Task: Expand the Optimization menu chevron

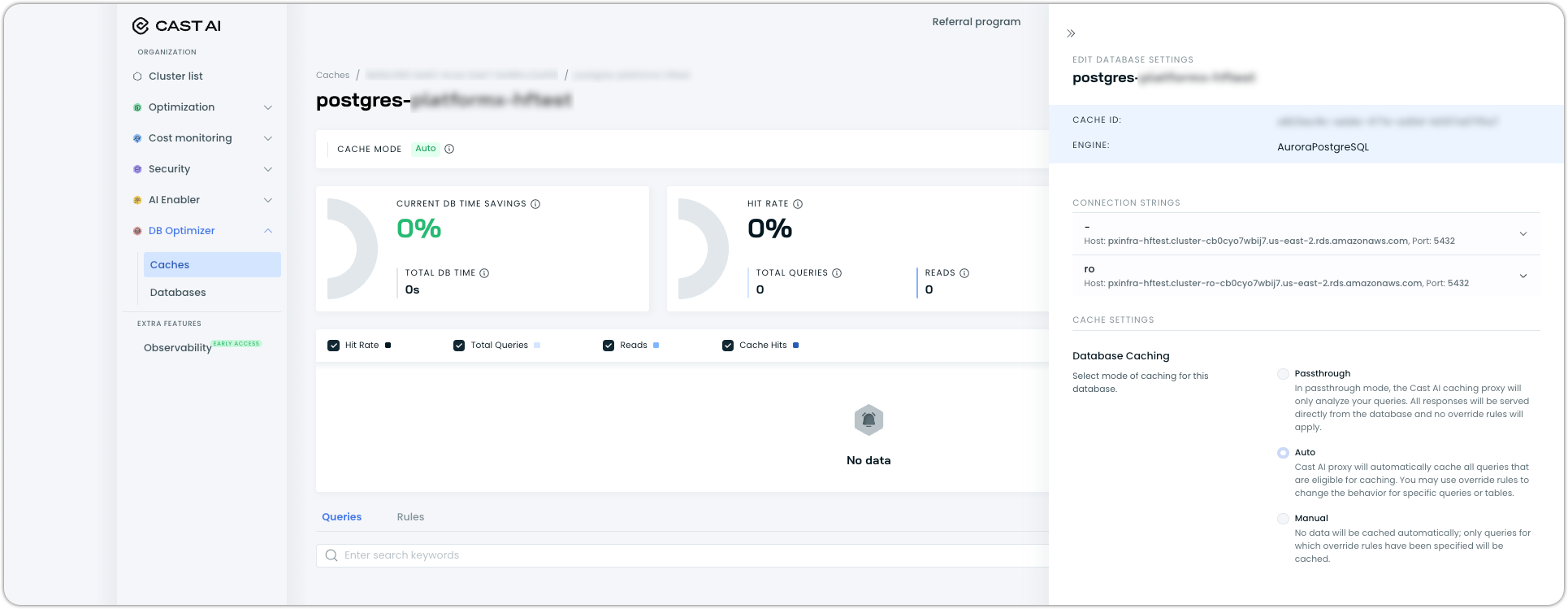Action: [x=268, y=107]
